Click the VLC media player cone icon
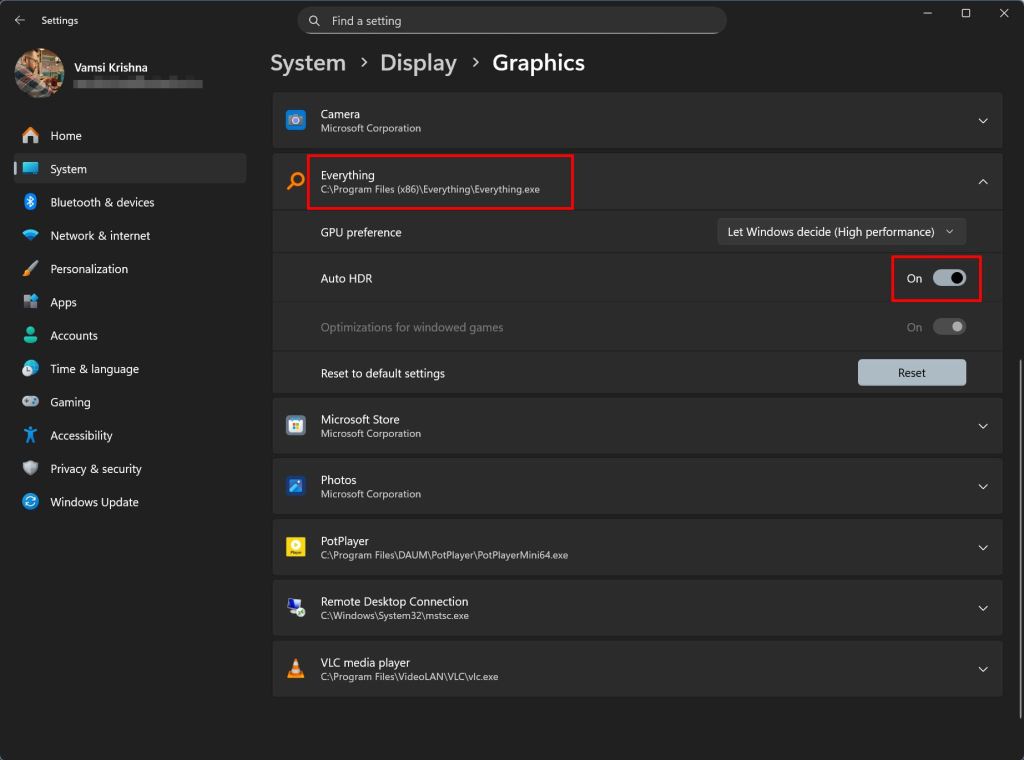The height and width of the screenshot is (760, 1024). [295, 669]
